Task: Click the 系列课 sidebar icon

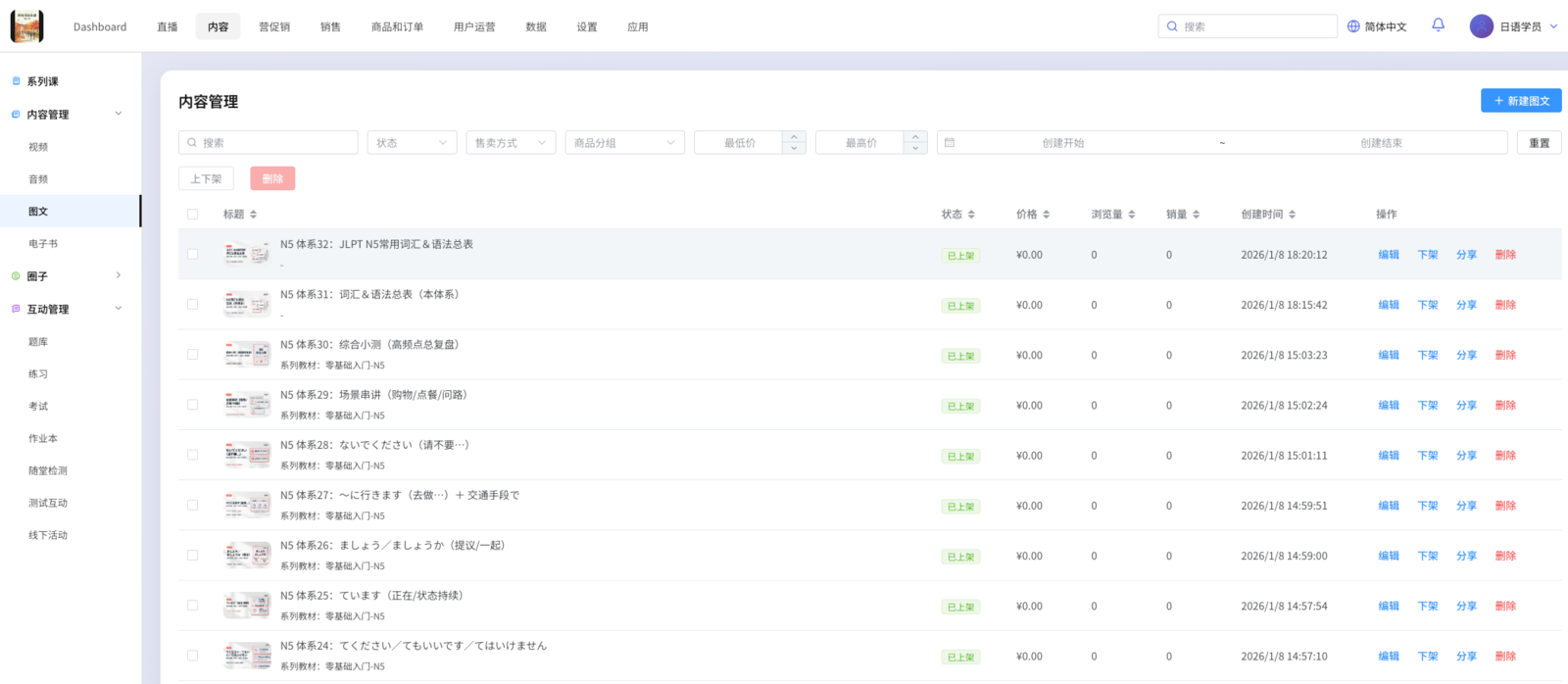Action: (16, 81)
